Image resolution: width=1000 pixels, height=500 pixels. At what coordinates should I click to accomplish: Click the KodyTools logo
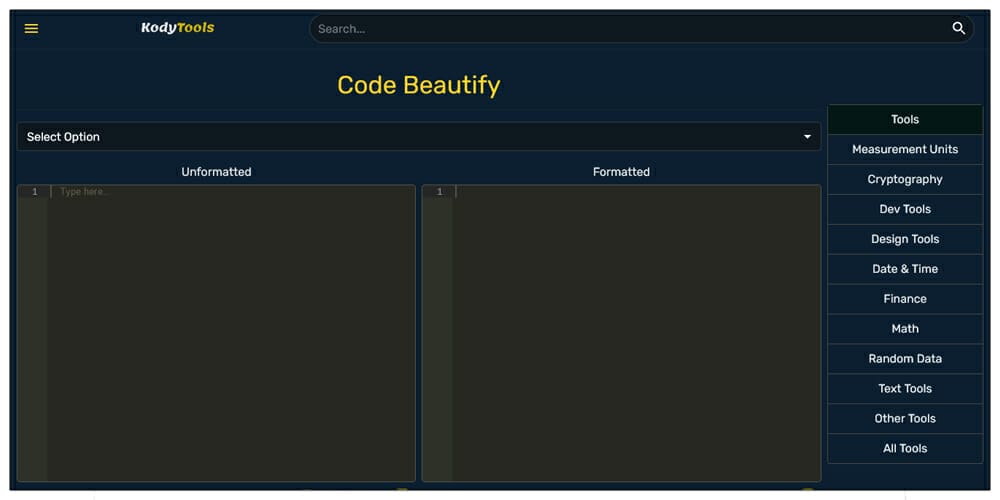(177, 27)
